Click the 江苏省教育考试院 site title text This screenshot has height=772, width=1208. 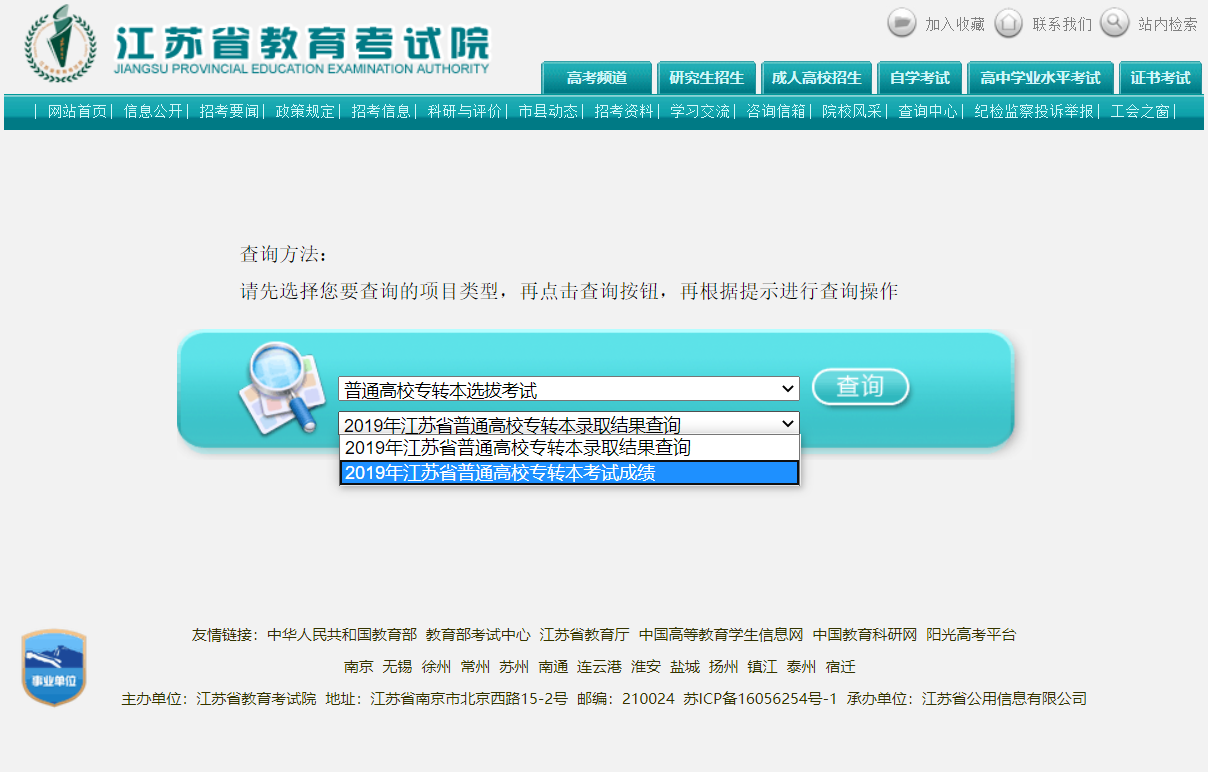click(303, 43)
